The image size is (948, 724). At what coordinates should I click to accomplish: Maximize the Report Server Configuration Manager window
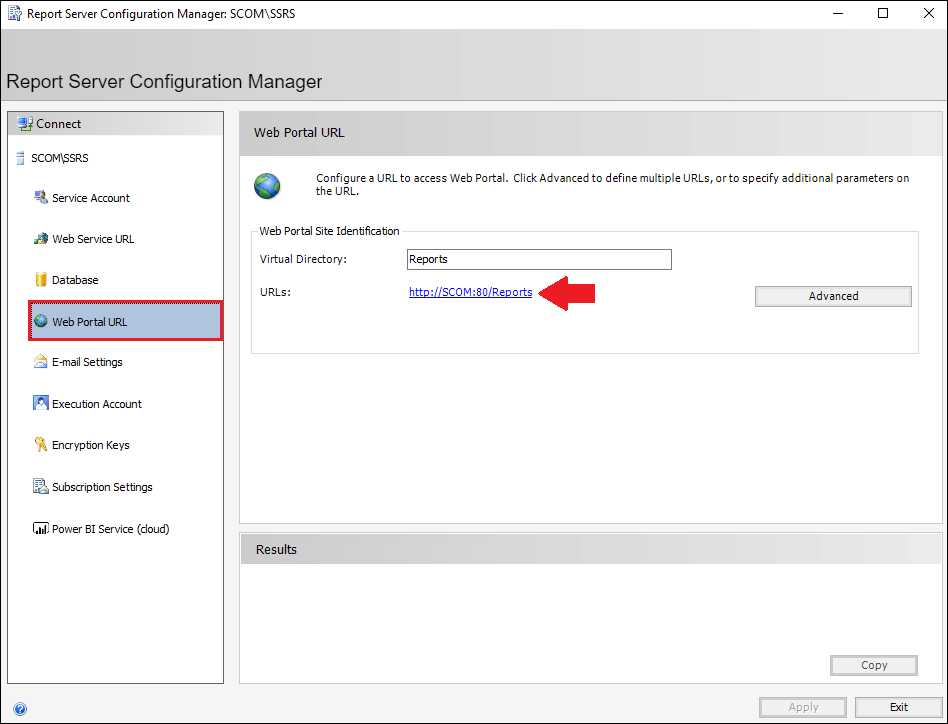[x=883, y=13]
